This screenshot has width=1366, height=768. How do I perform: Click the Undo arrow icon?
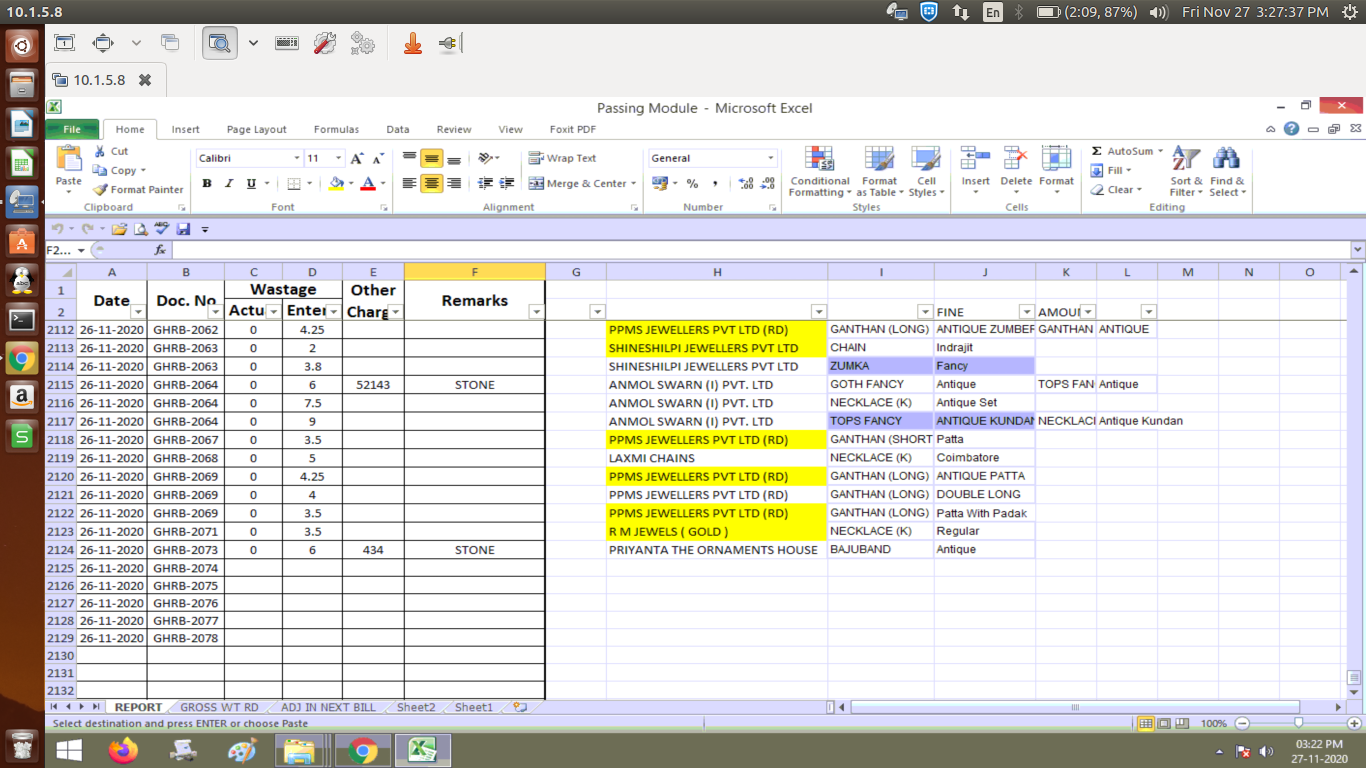pos(58,229)
